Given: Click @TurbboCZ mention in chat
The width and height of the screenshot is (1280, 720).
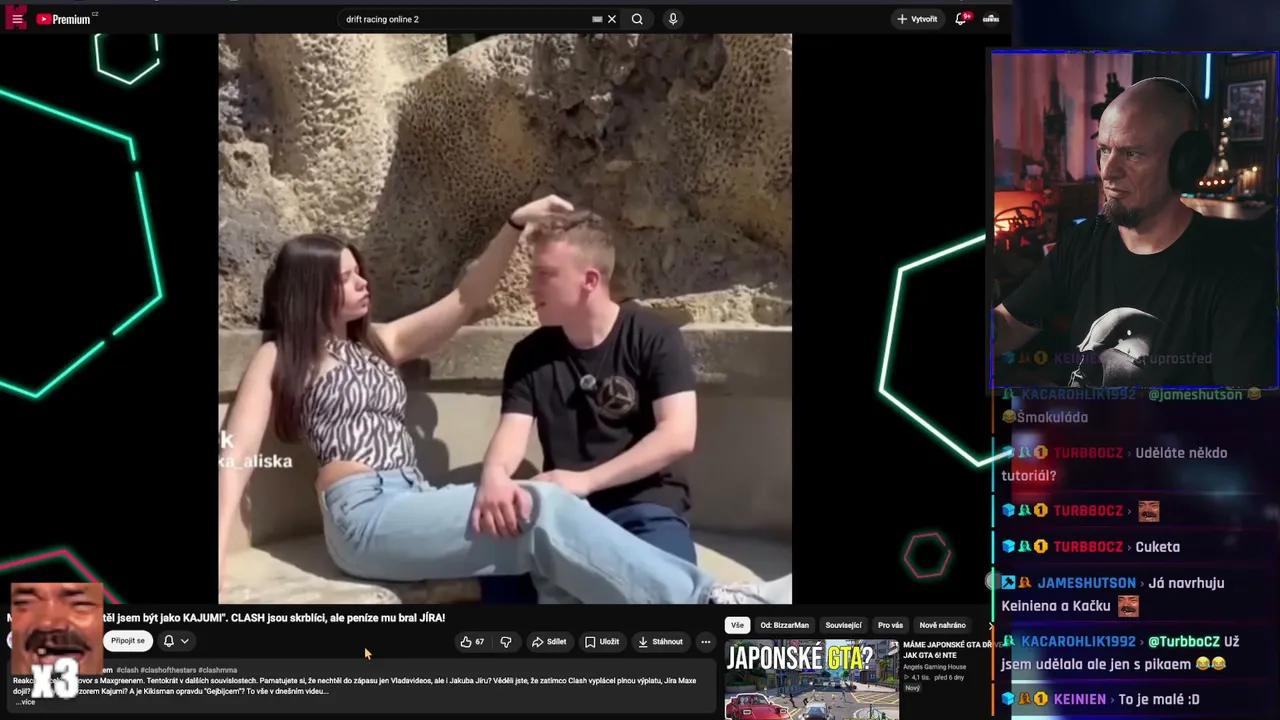Looking at the screenshot, I should [1182, 642].
